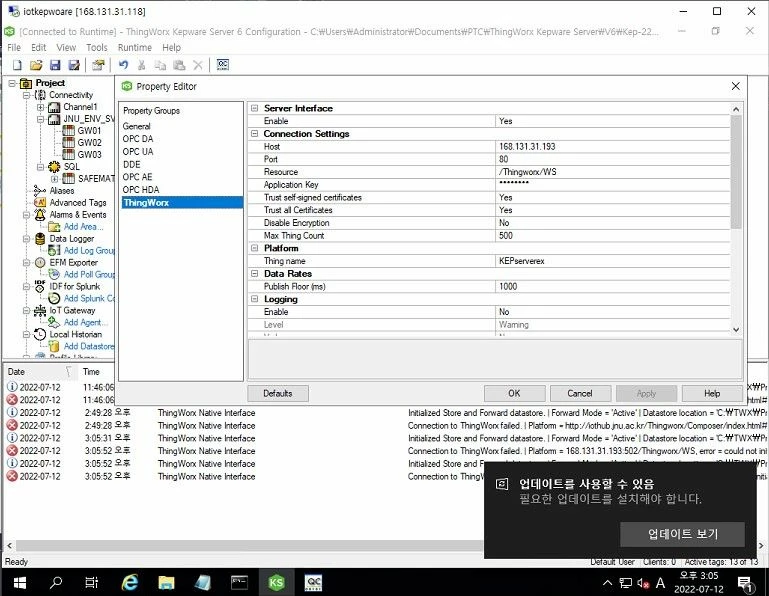Click the Alarms & Events bell icon
Screen dimensions: 769x596
click(x=40, y=214)
